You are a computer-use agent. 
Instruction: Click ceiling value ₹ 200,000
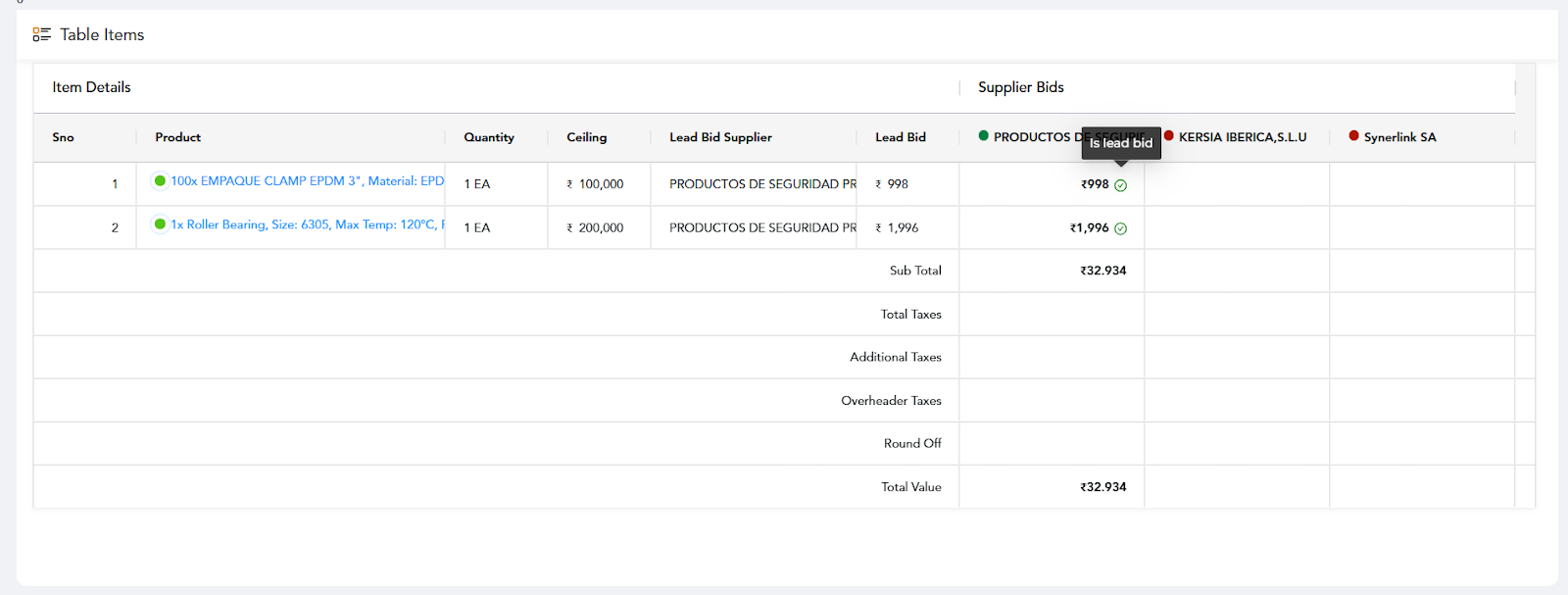click(x=595, y=227)
